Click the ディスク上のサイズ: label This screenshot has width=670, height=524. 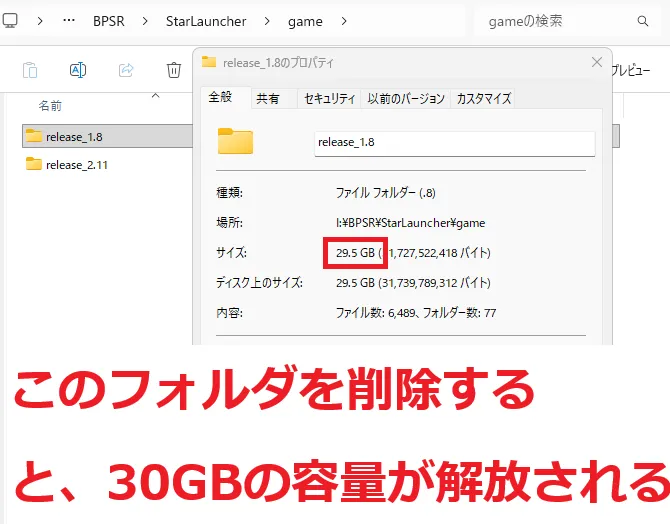259,283
